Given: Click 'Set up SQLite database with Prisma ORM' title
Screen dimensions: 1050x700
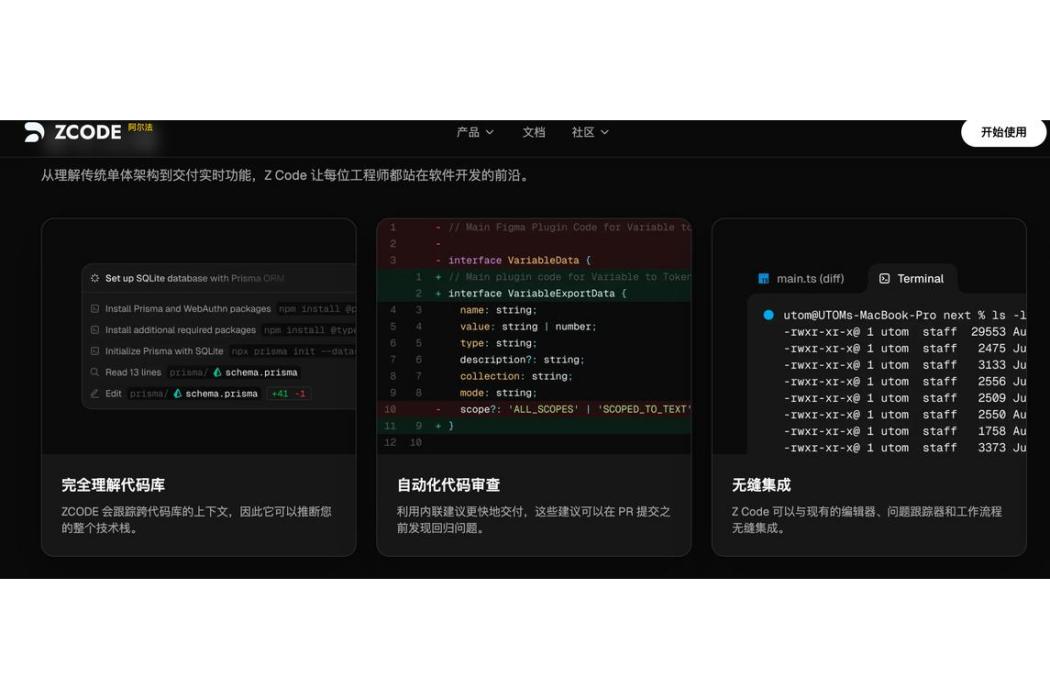Looking at the screenshot, I should coord(194,278).
